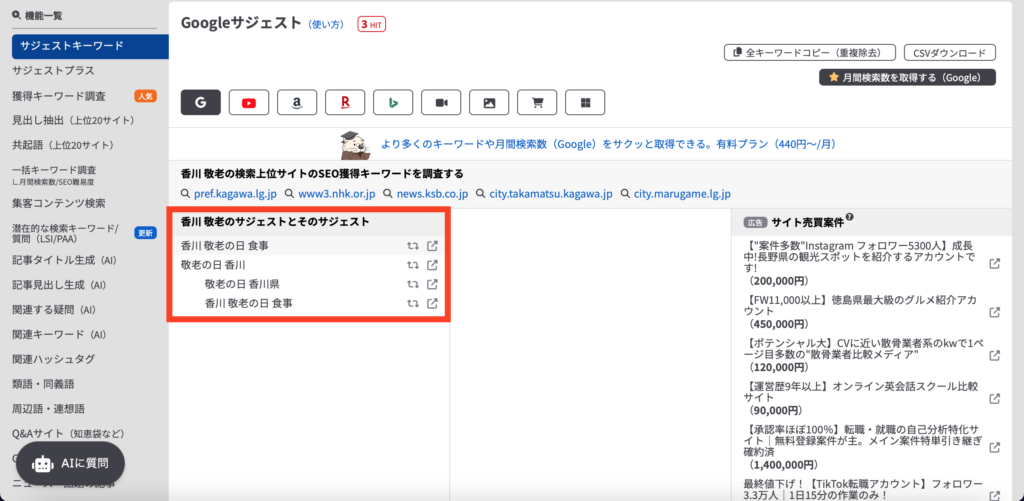Open external link for 香川 敬老の日 食事 first row
Image resolution: width=1024 pixels, height=501 pixels.
coord(432,246)
